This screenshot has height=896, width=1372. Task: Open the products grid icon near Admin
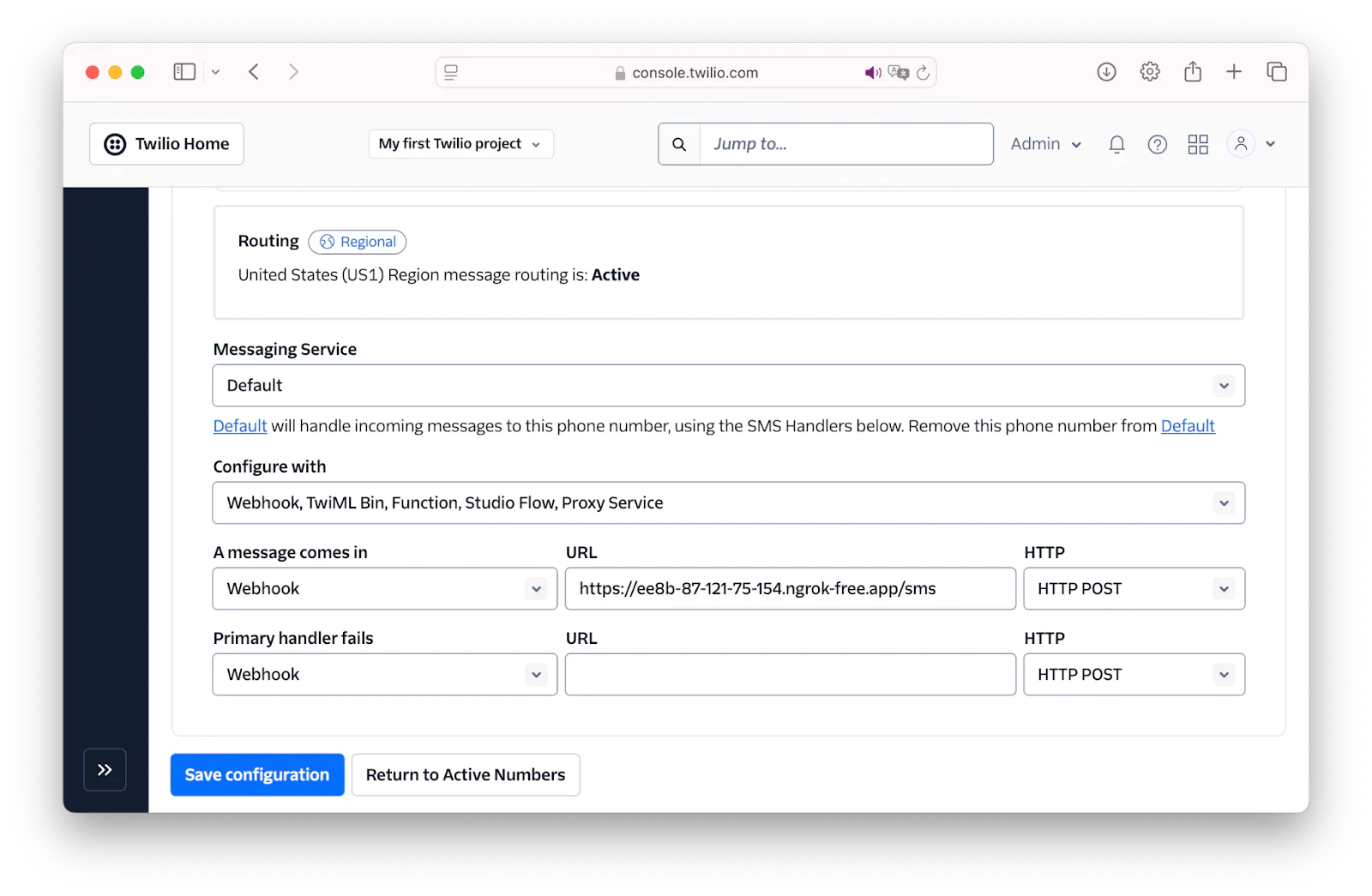[x=1198, y=144]
